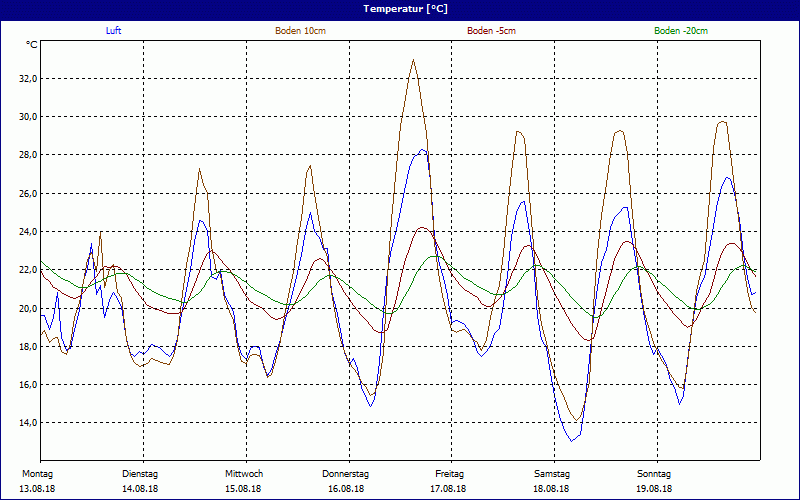Click the lowest blue curve point near 13°C
Viewport: 800px width, 500px height.
click(x=571, y=440)
